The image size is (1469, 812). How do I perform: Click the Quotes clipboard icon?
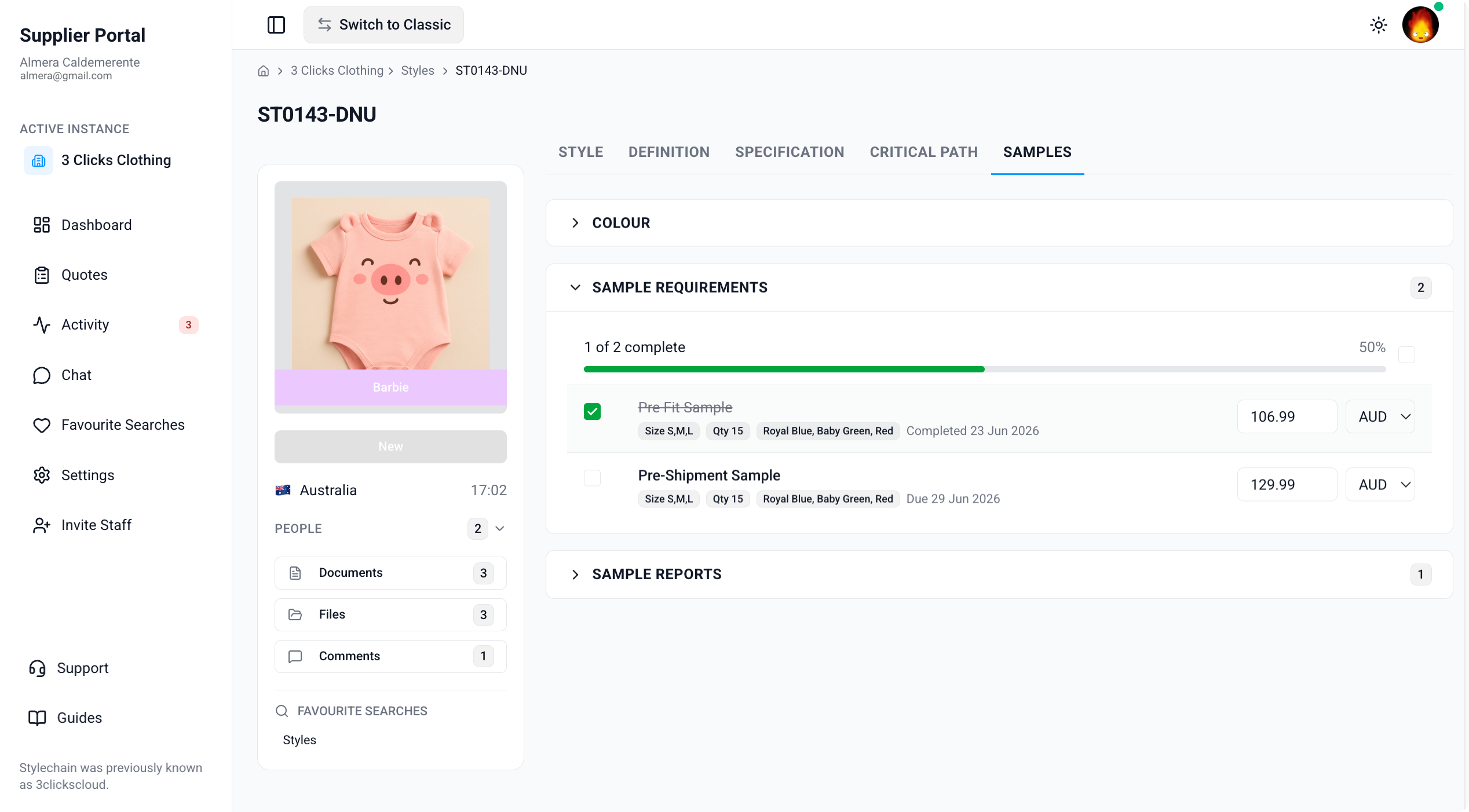[42, 275]
